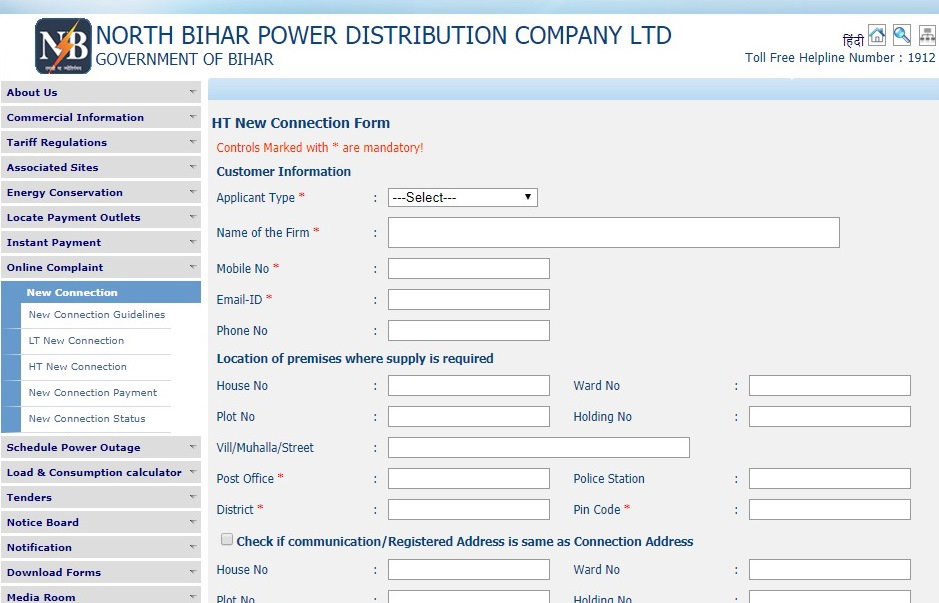The width and height of the screenshot is (939, 603).
Task: Click the arrow icon beside Tariff Regulations
Action: [x=191, y=142]
